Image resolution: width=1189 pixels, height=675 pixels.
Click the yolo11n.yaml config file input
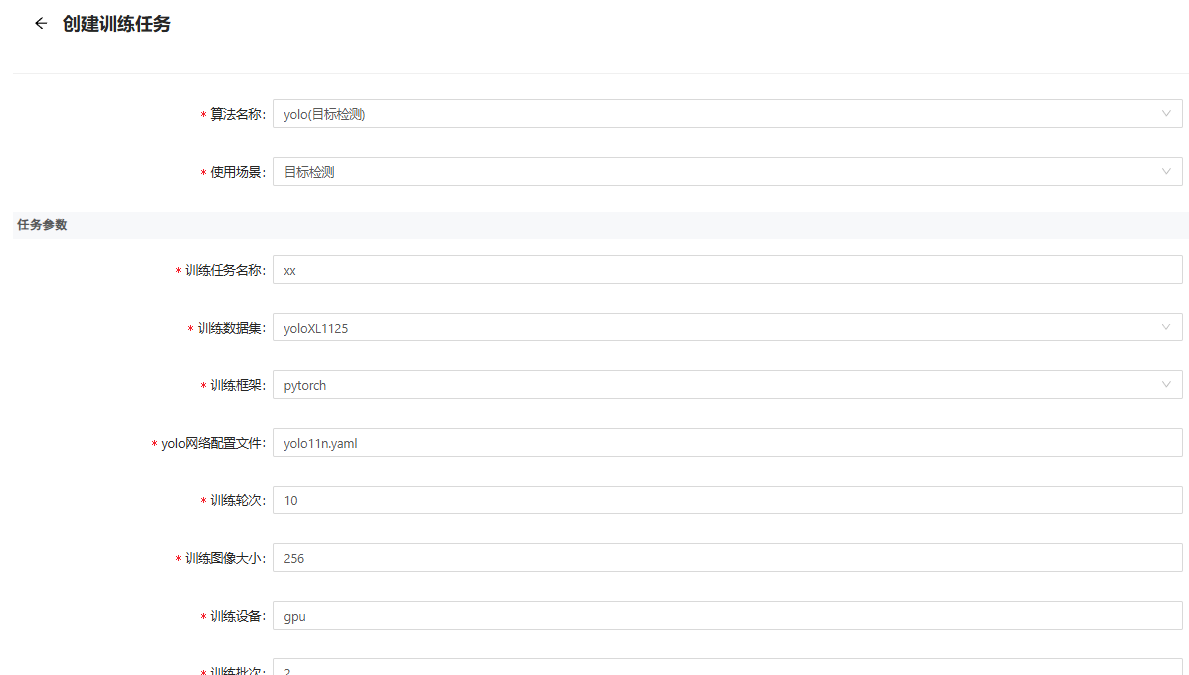click(x=727, y=443)
